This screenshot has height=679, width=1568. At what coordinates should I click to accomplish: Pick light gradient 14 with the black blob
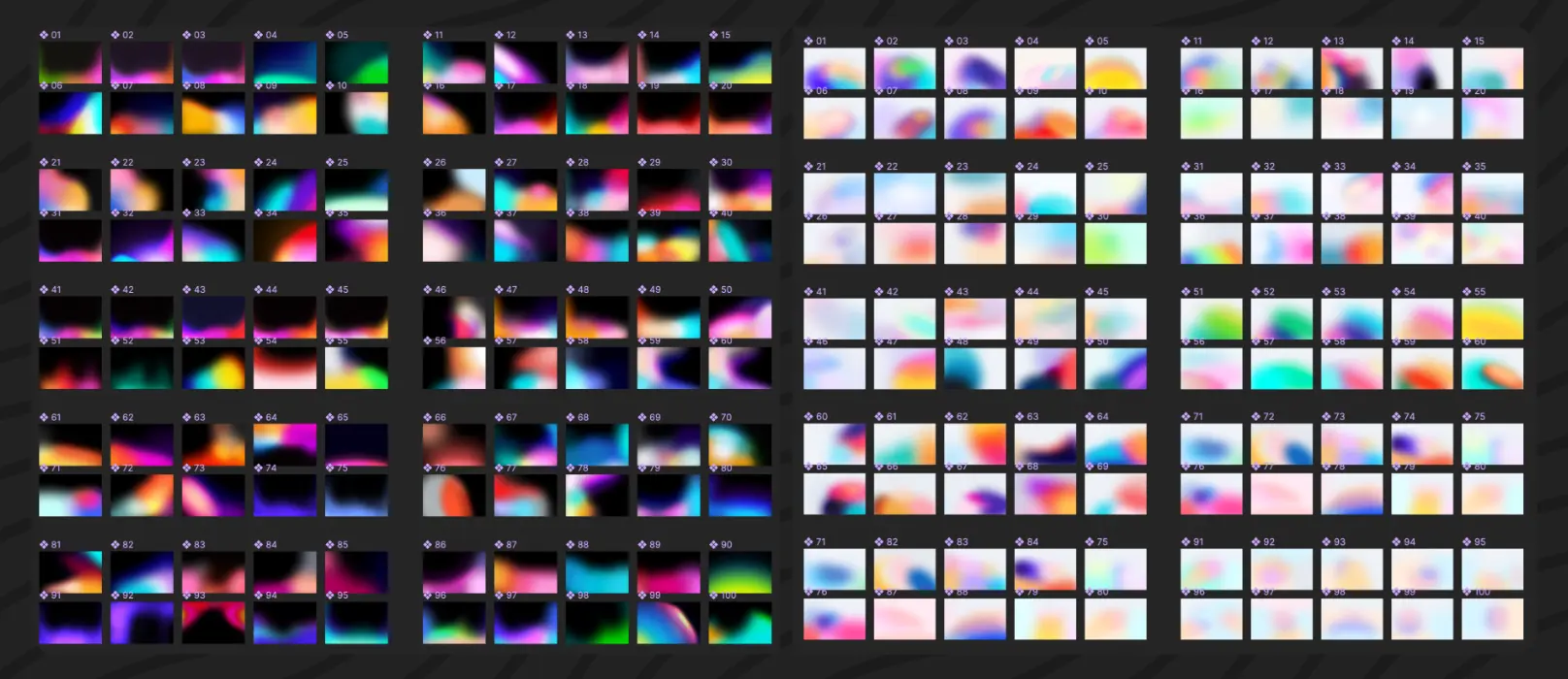tap(1421, 70)
